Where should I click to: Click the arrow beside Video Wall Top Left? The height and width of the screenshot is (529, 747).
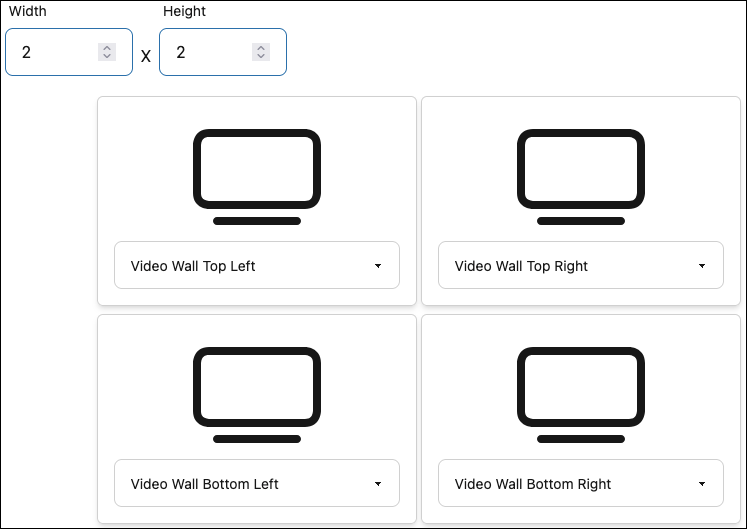coord(378,266)
